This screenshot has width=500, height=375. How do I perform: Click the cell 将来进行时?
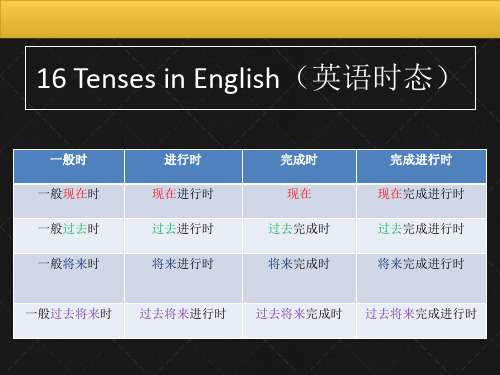183,278
